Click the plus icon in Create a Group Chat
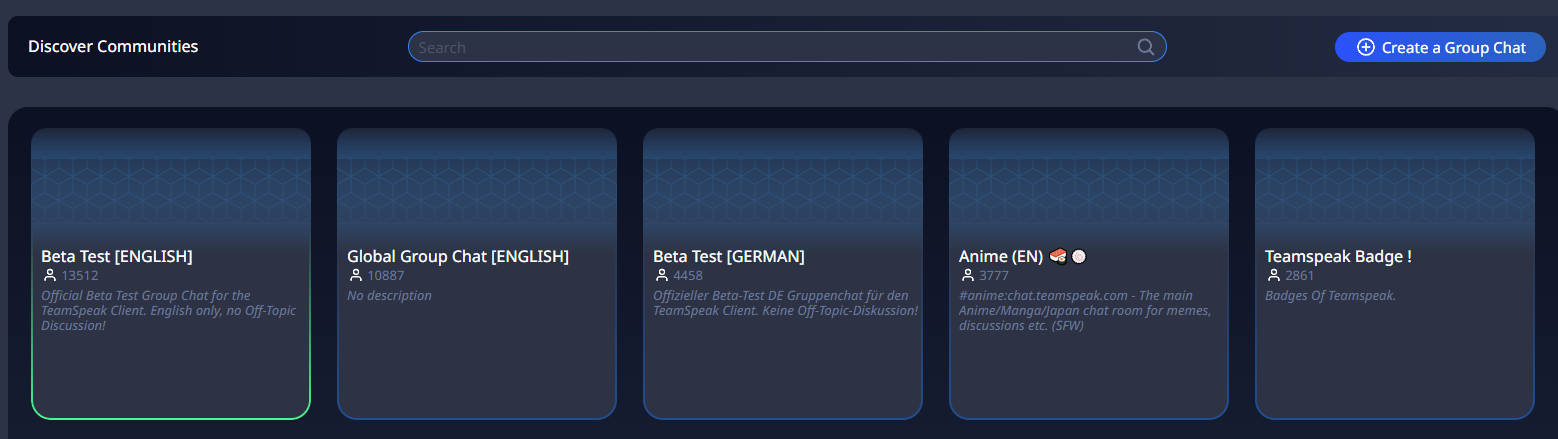The image size is (1558, 439). click(x=1365, y=47)
